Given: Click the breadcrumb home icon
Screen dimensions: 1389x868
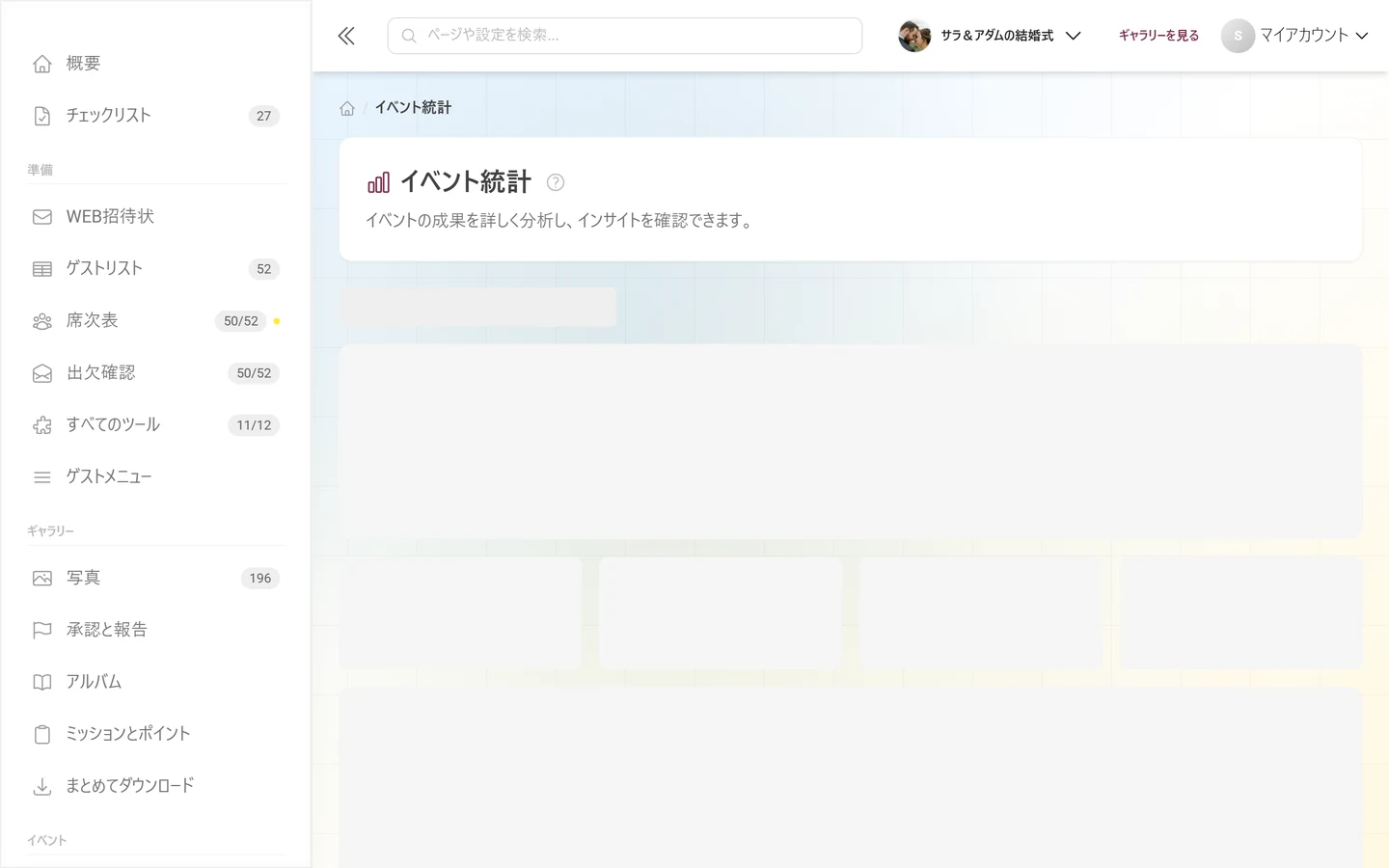Looking at the screenshot, I should pyautogui.click(x=347, y=108).
